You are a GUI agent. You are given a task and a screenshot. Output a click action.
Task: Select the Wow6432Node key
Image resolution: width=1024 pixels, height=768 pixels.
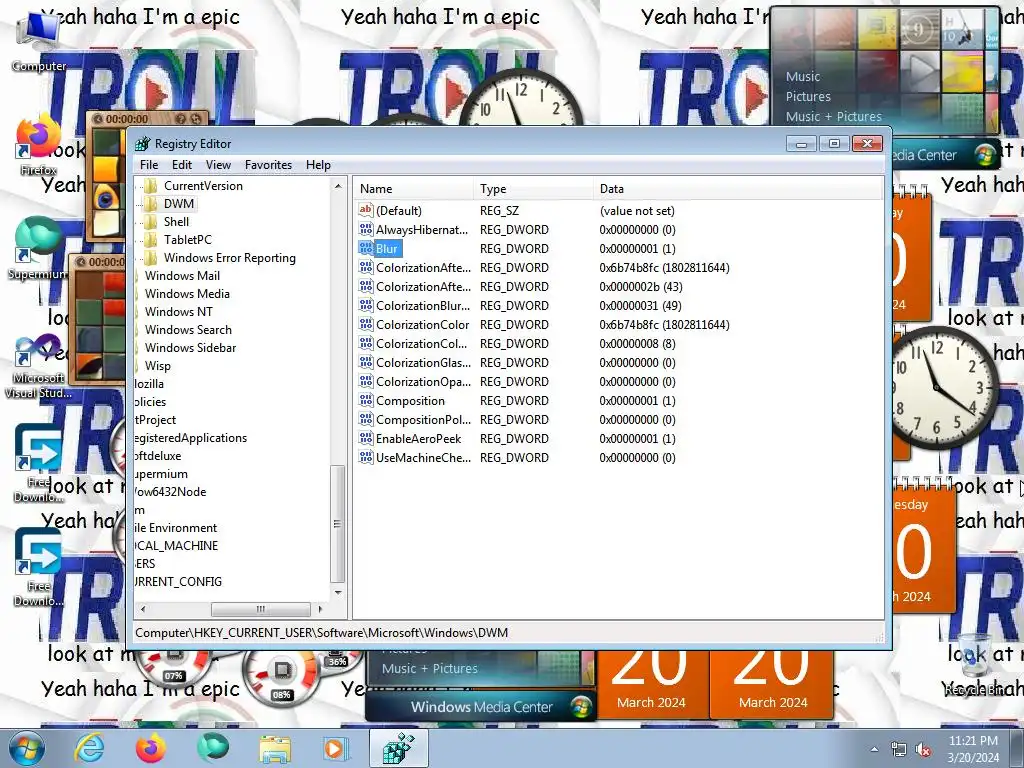coord(170,492)
